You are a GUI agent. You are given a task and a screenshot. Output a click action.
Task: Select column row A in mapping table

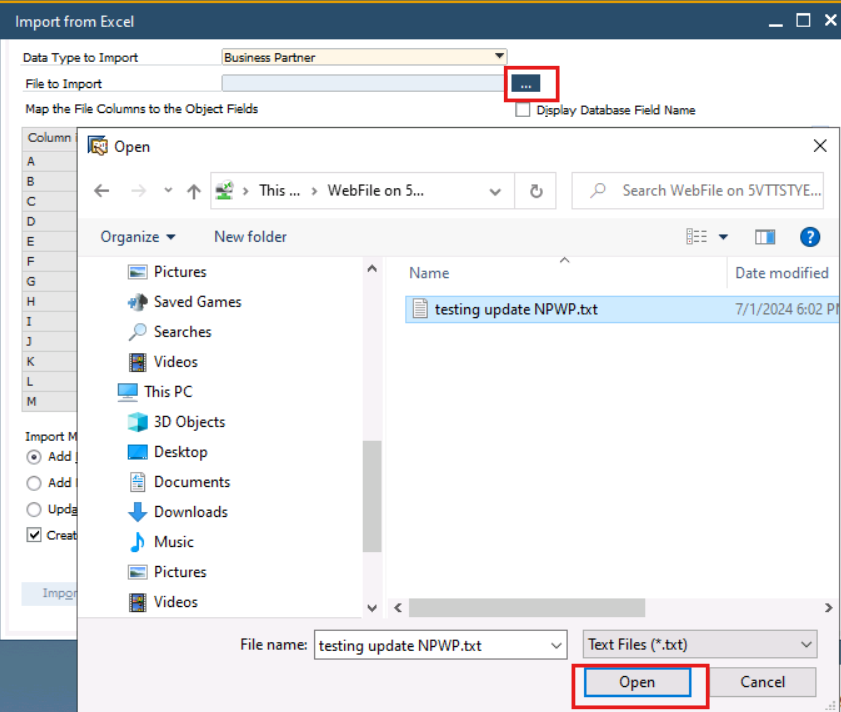click(49, 162)
